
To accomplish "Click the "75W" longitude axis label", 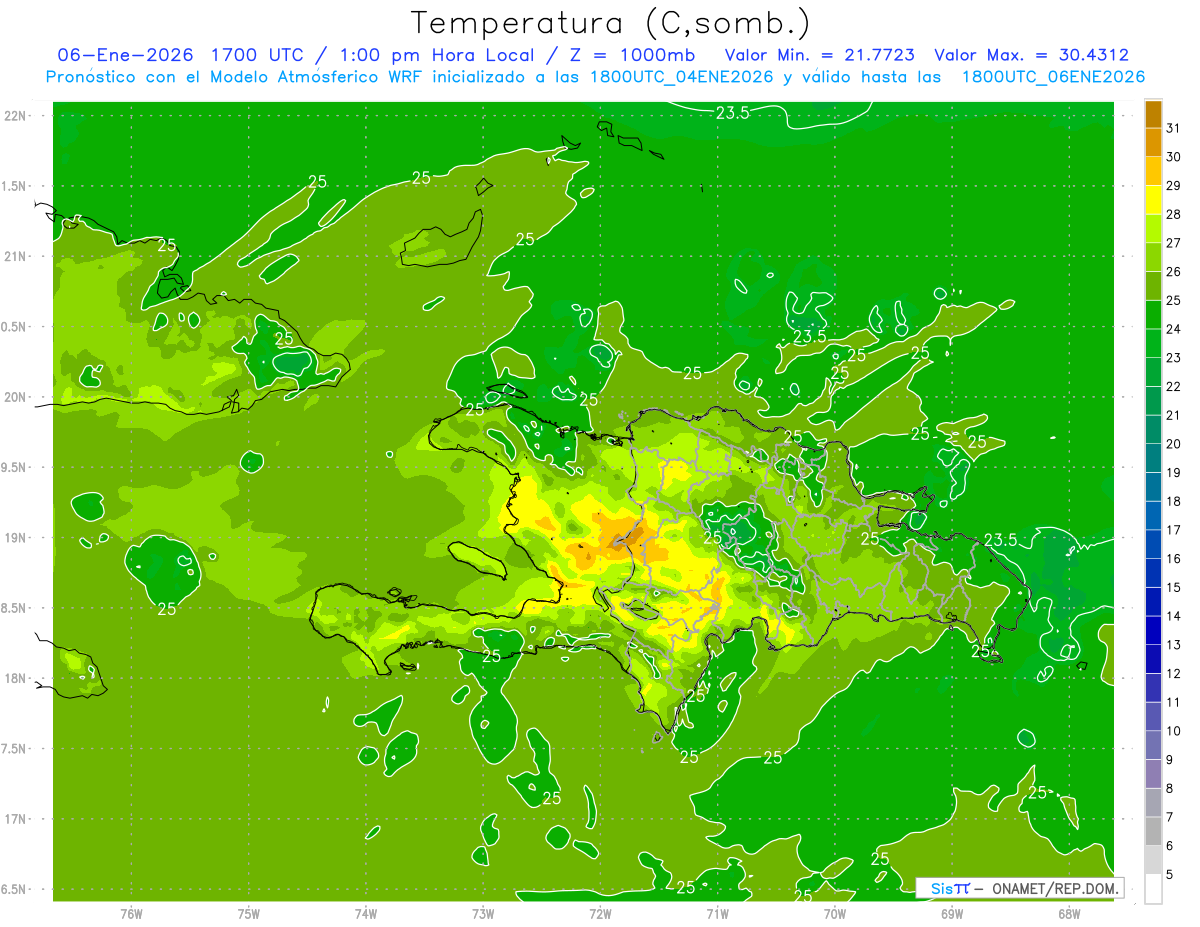I will click(x=249, y=914).
